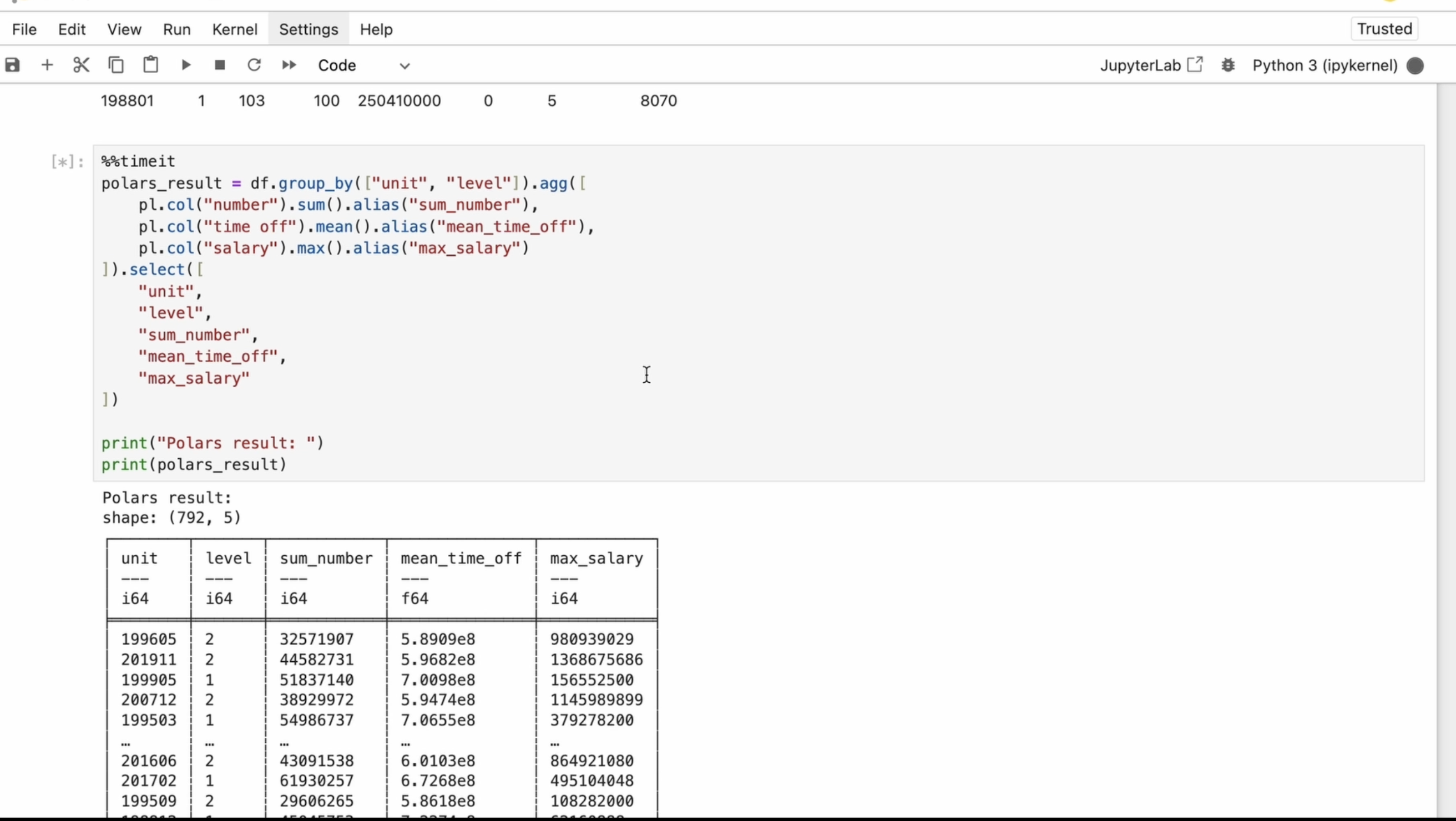Viewport: 1456px width, 821px height.
Task: Restart and run all cells with the fast-forward icon
Action: (x=289, y=65)
